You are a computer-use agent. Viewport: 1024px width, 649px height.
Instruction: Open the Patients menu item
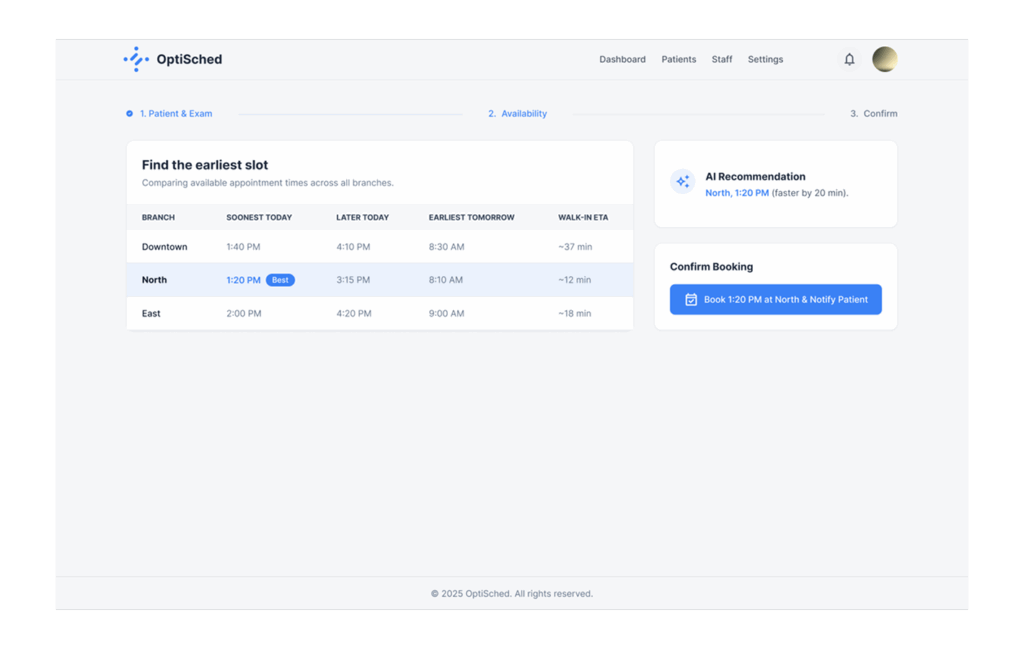678,59
